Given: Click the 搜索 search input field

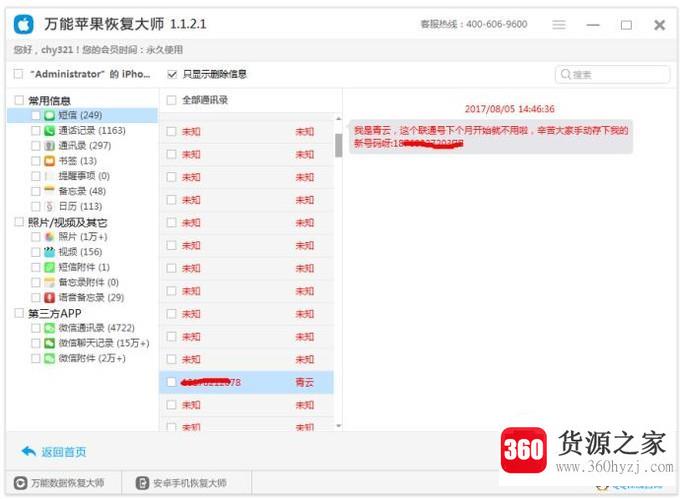Looking at the screenshot, I should pyautogui.click(x=612, y=74).
